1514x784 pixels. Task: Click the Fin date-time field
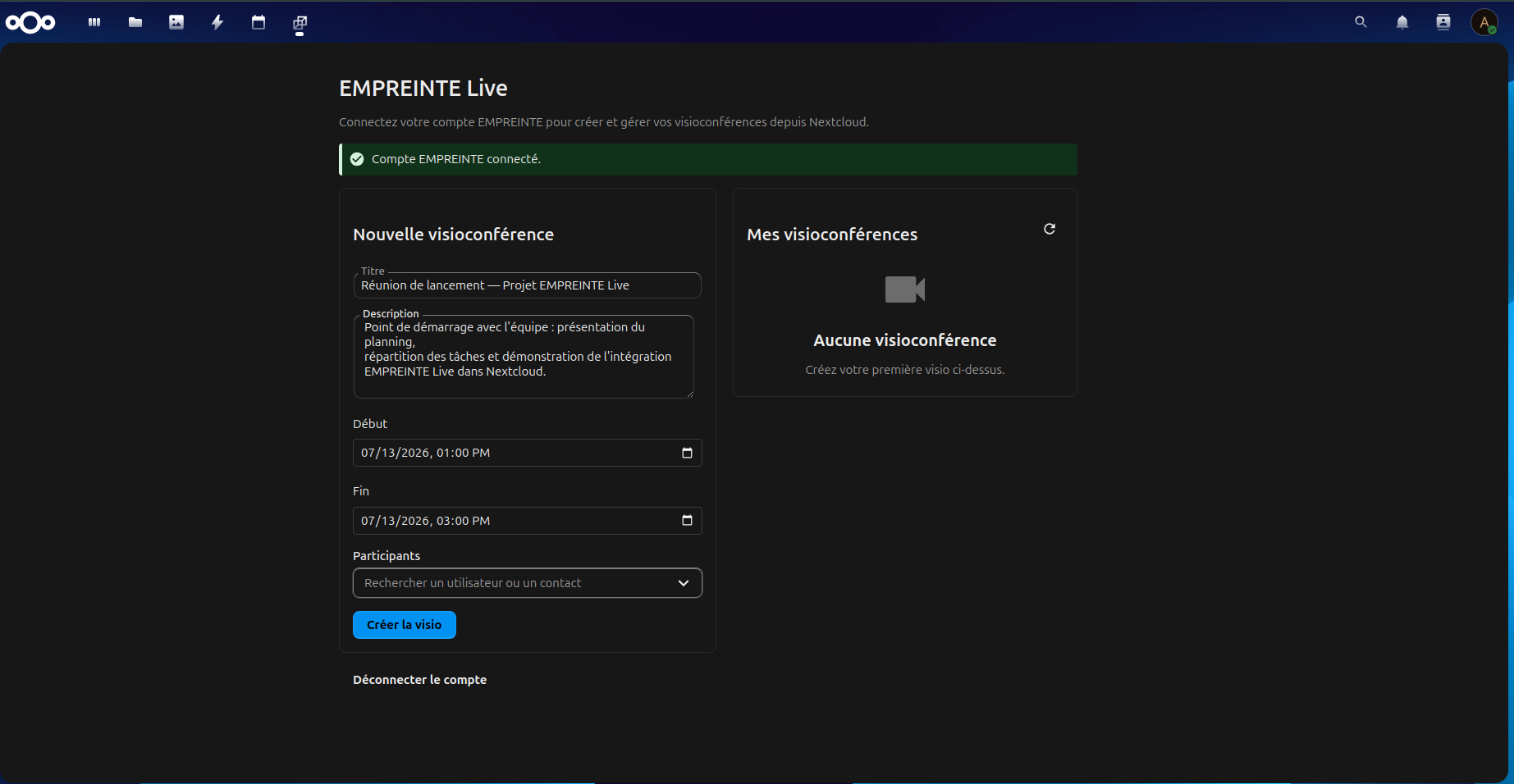[528, 521]
